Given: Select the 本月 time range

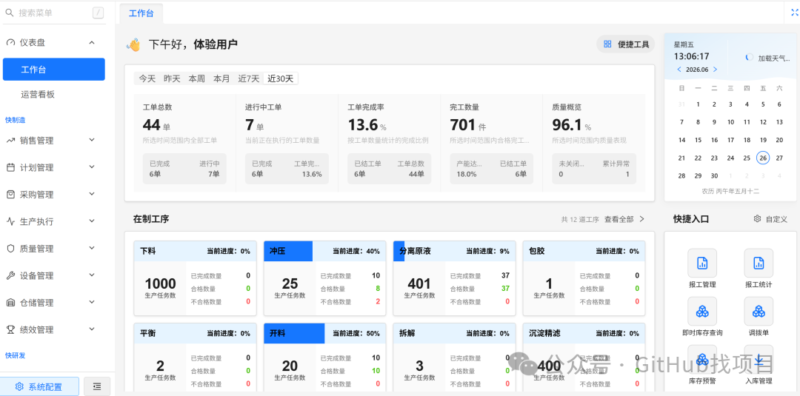Looking at the screenshot, I should coord(221,79).
